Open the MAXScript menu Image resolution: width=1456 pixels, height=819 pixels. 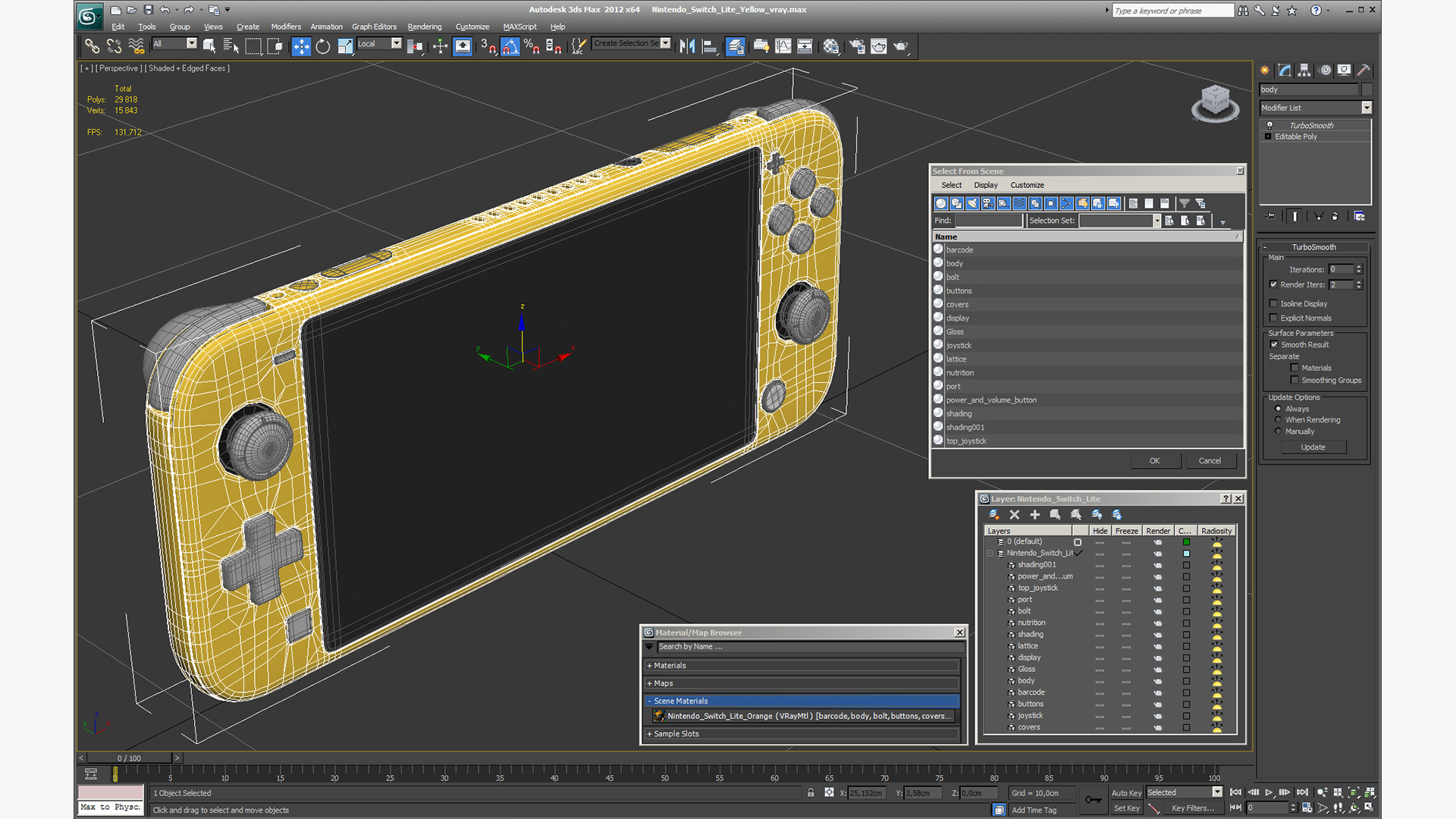click(x=519, y=27)
